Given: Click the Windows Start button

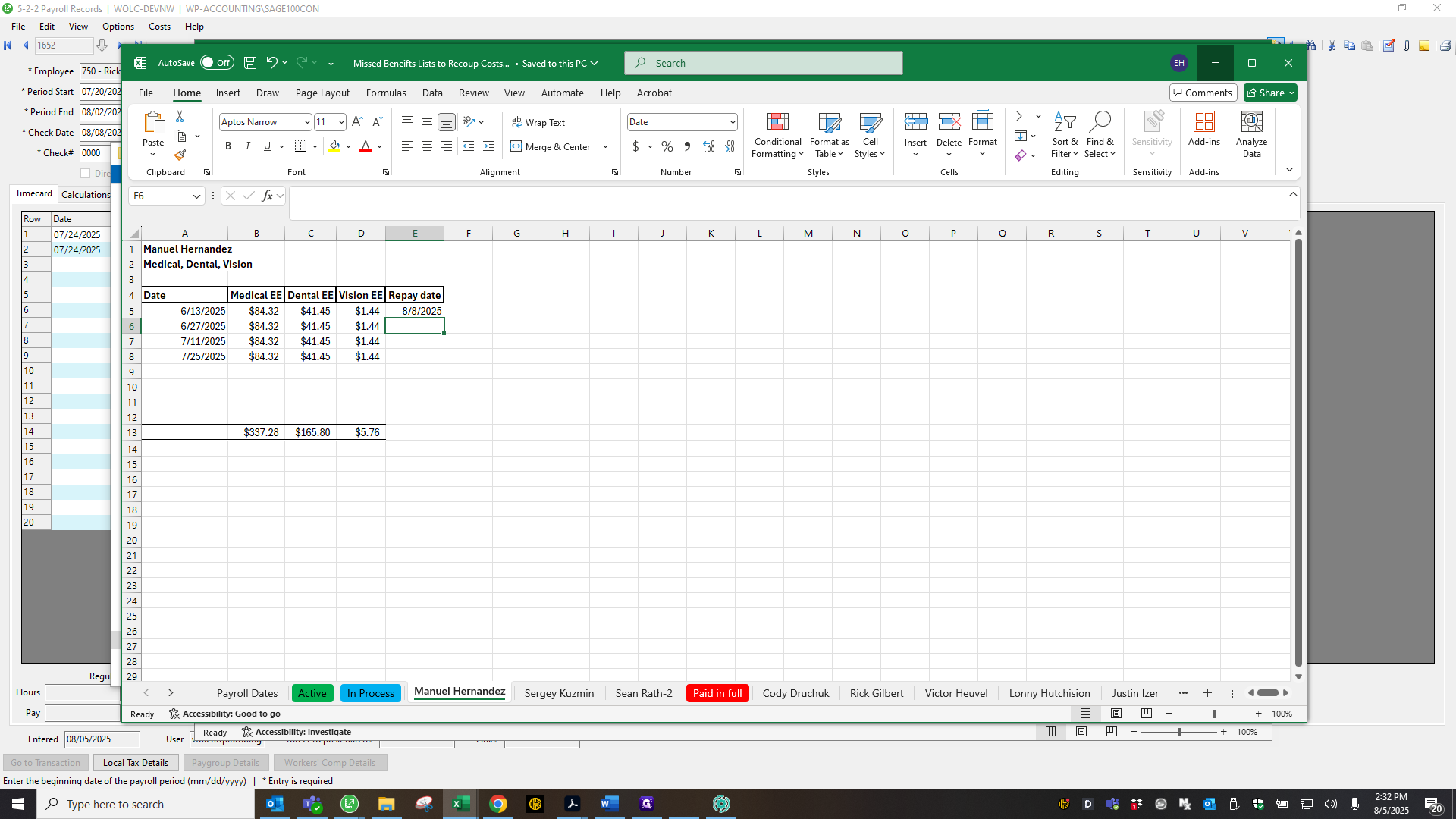Looking at the screenshot, I should point(18,804).
